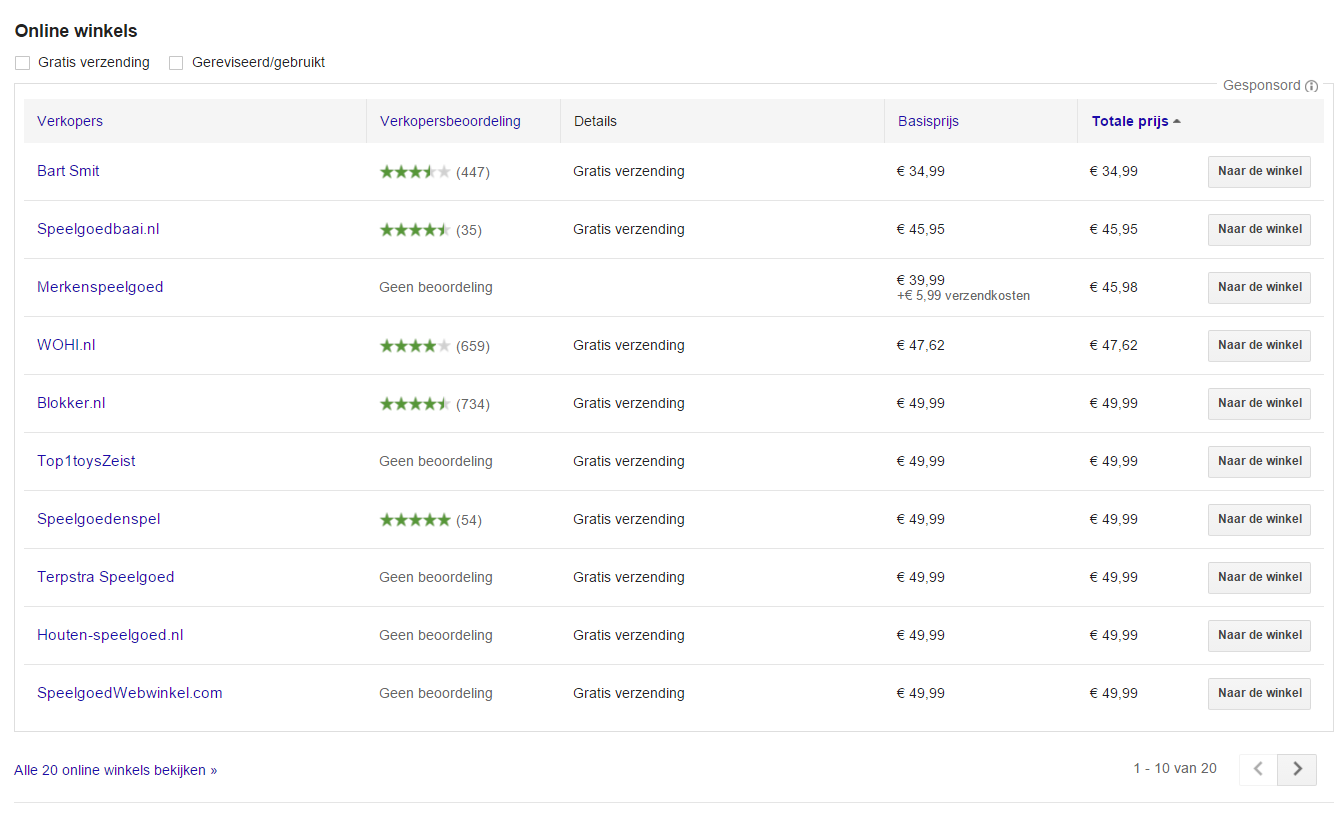Viewport: 1334px width, 816px height.
Task: Enable Gratis verzending filter checkbox
Action: point(22,63)
